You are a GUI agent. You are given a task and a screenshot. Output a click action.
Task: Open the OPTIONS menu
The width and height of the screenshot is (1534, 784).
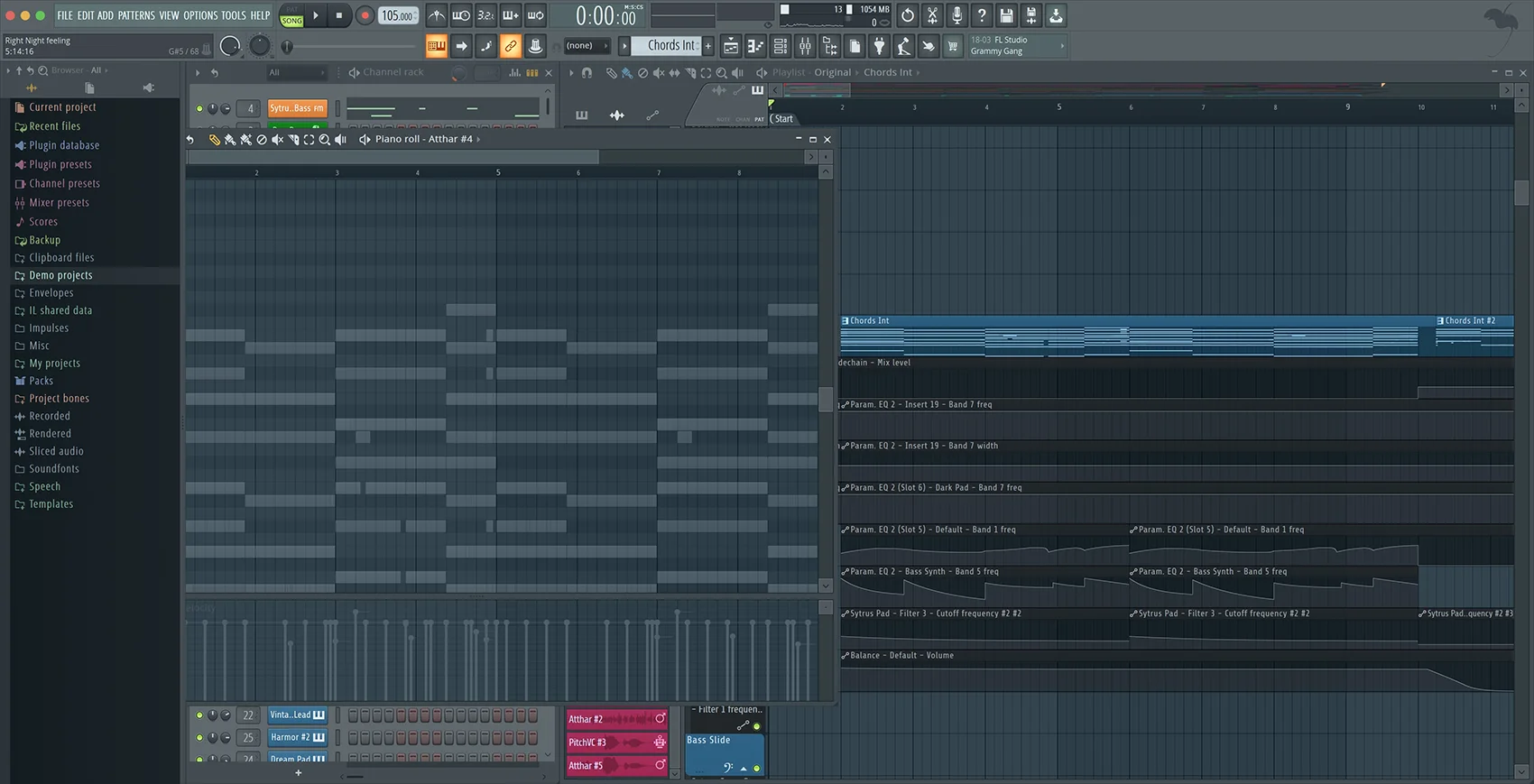[200, 15]
